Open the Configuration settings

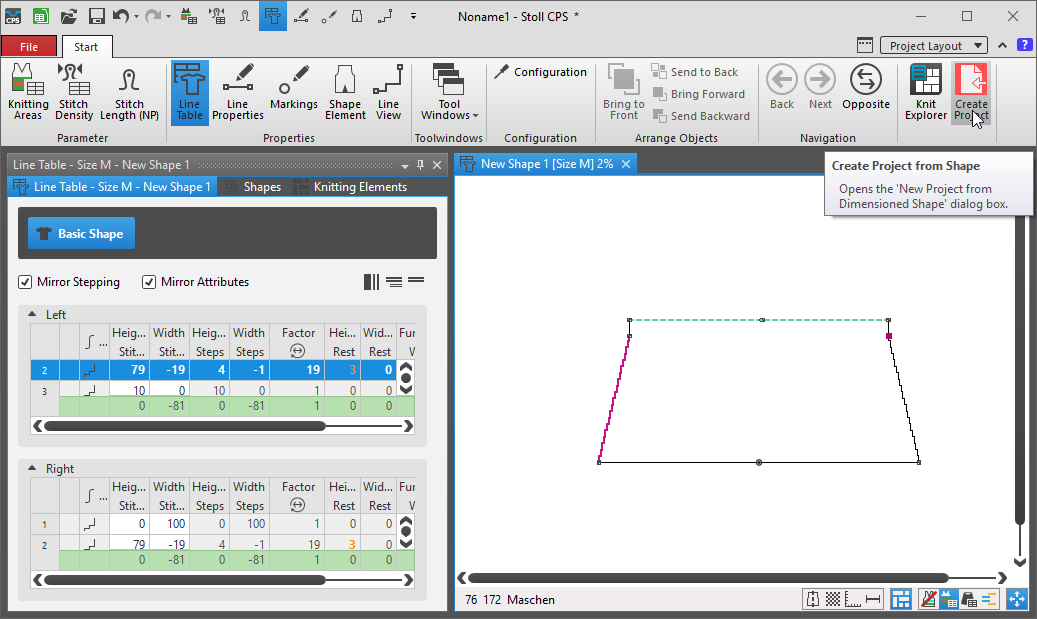click(x=540, y=73)
